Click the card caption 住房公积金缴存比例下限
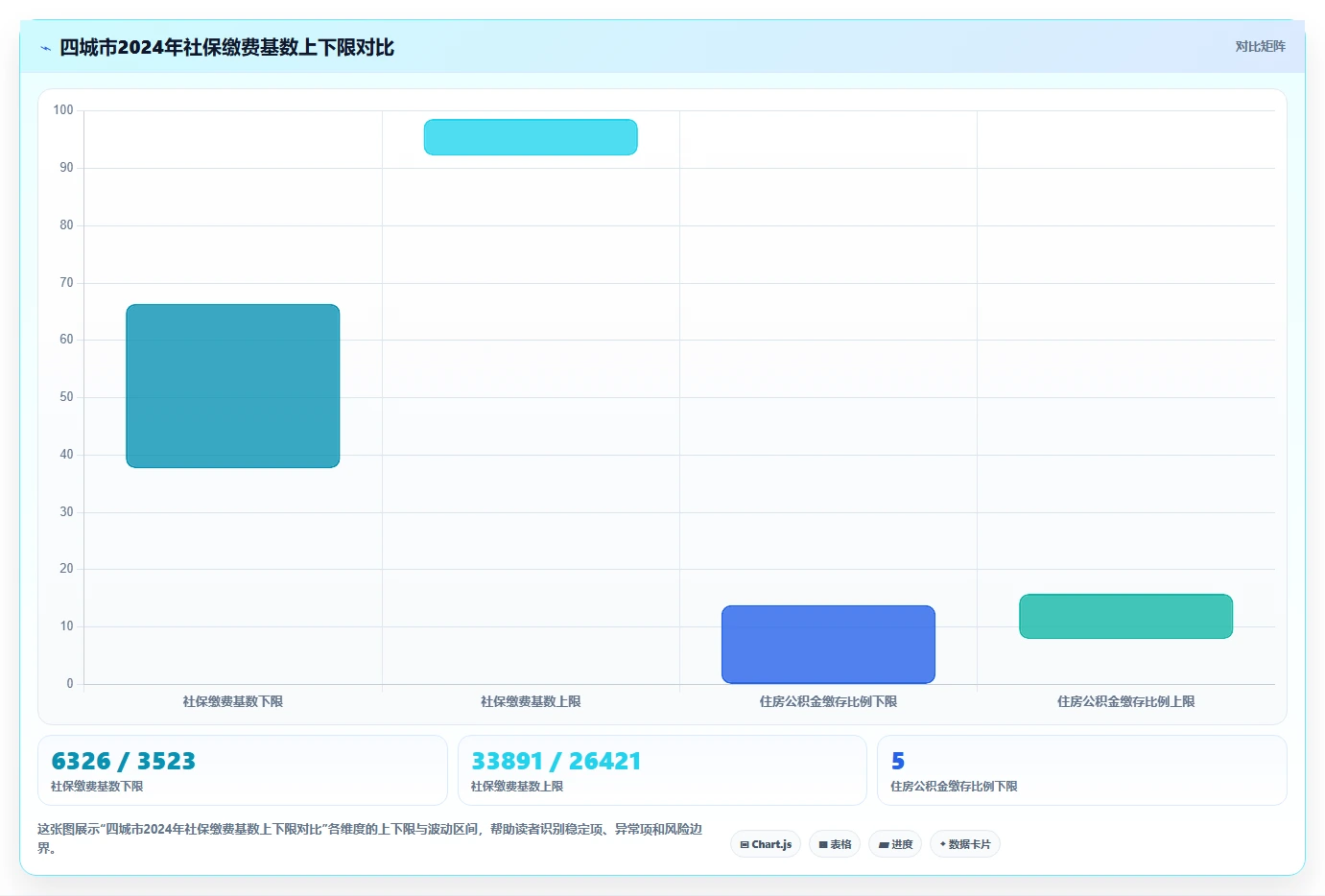This screenshot has height=896, width=1325. pyautogui.click(x=954, y=787)
